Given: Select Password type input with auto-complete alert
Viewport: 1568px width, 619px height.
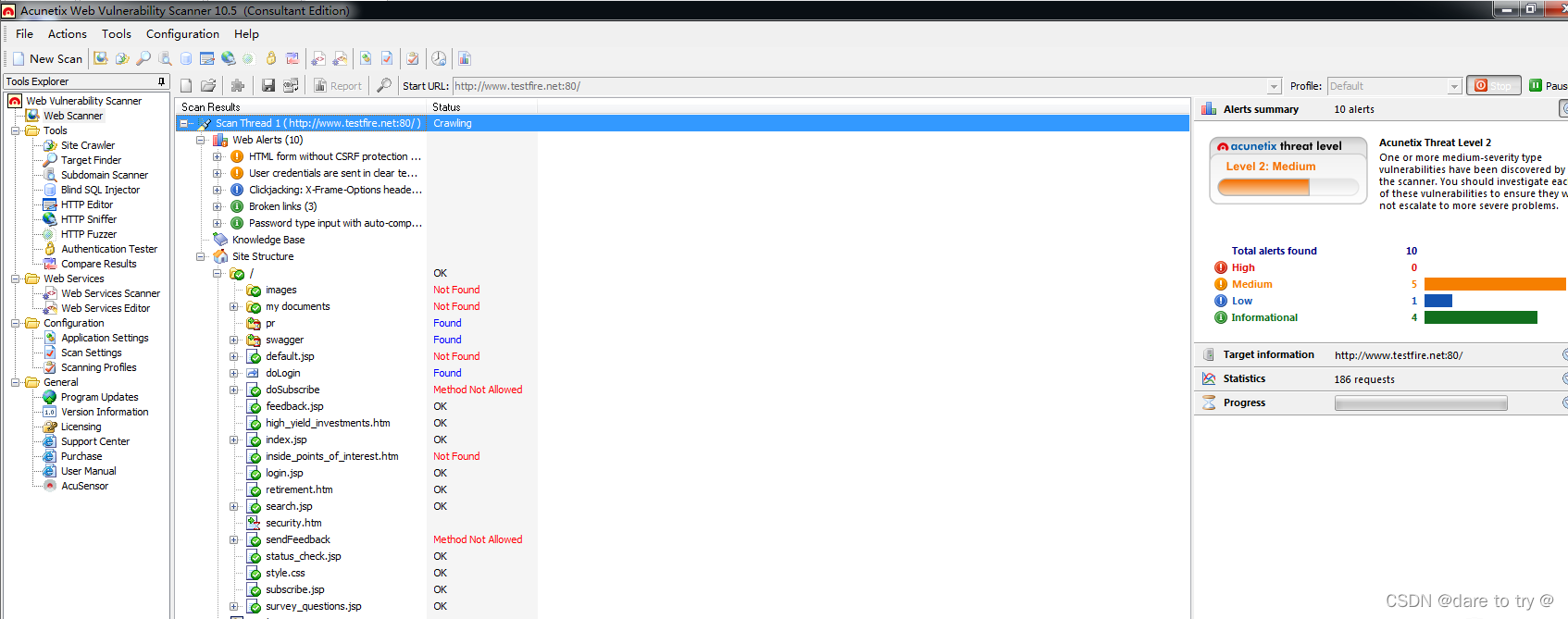Looking at the screenshot, I should point(335,223).
